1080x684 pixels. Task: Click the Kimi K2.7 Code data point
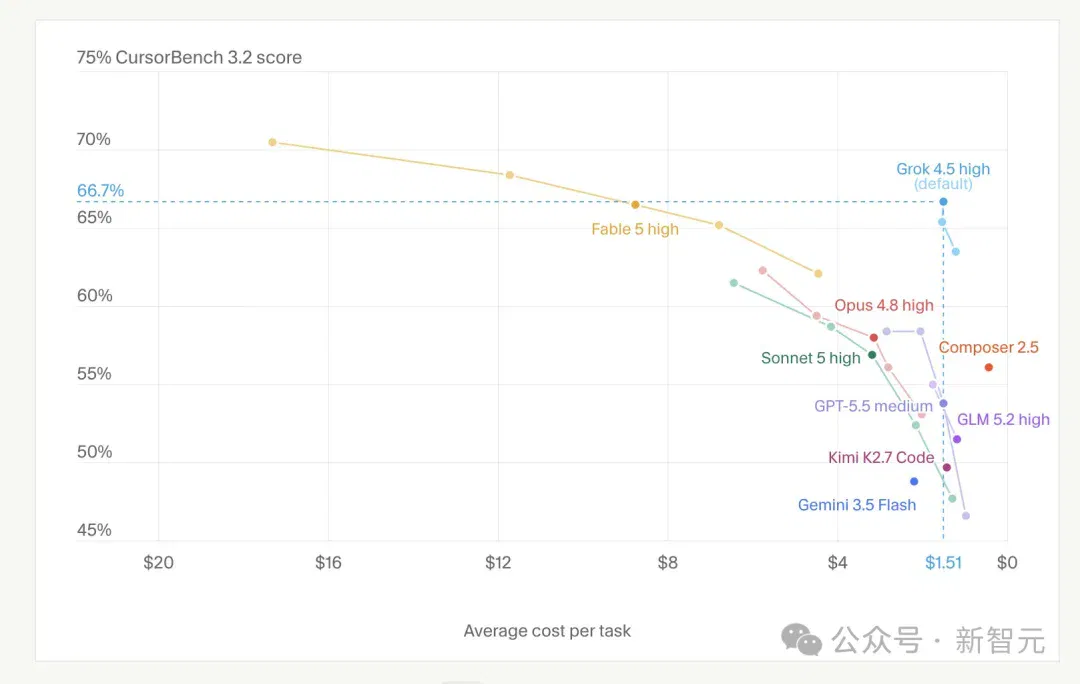coord(946,468)
